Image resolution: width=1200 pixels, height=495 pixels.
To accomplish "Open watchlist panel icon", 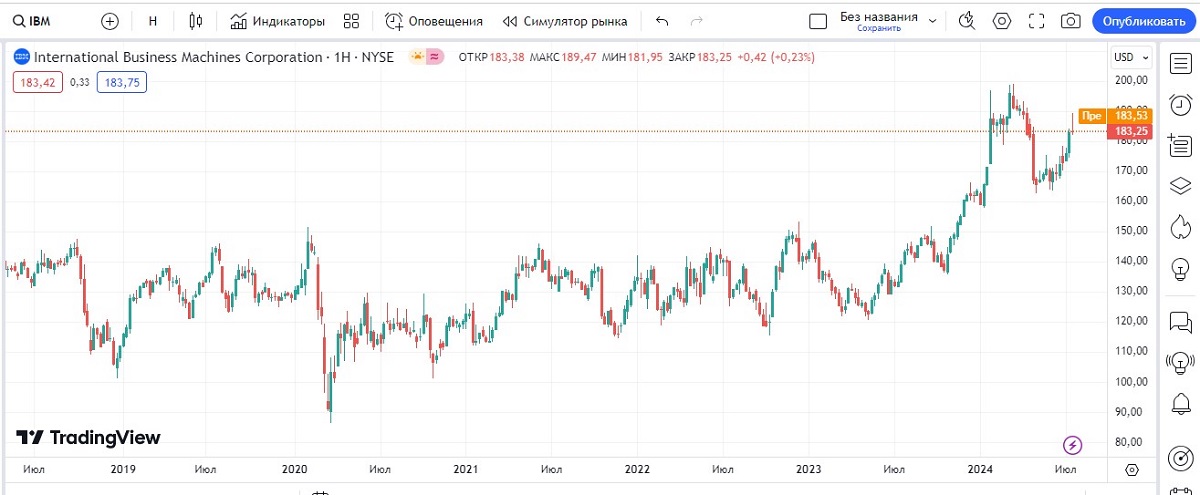I will tap(1180, 63).
